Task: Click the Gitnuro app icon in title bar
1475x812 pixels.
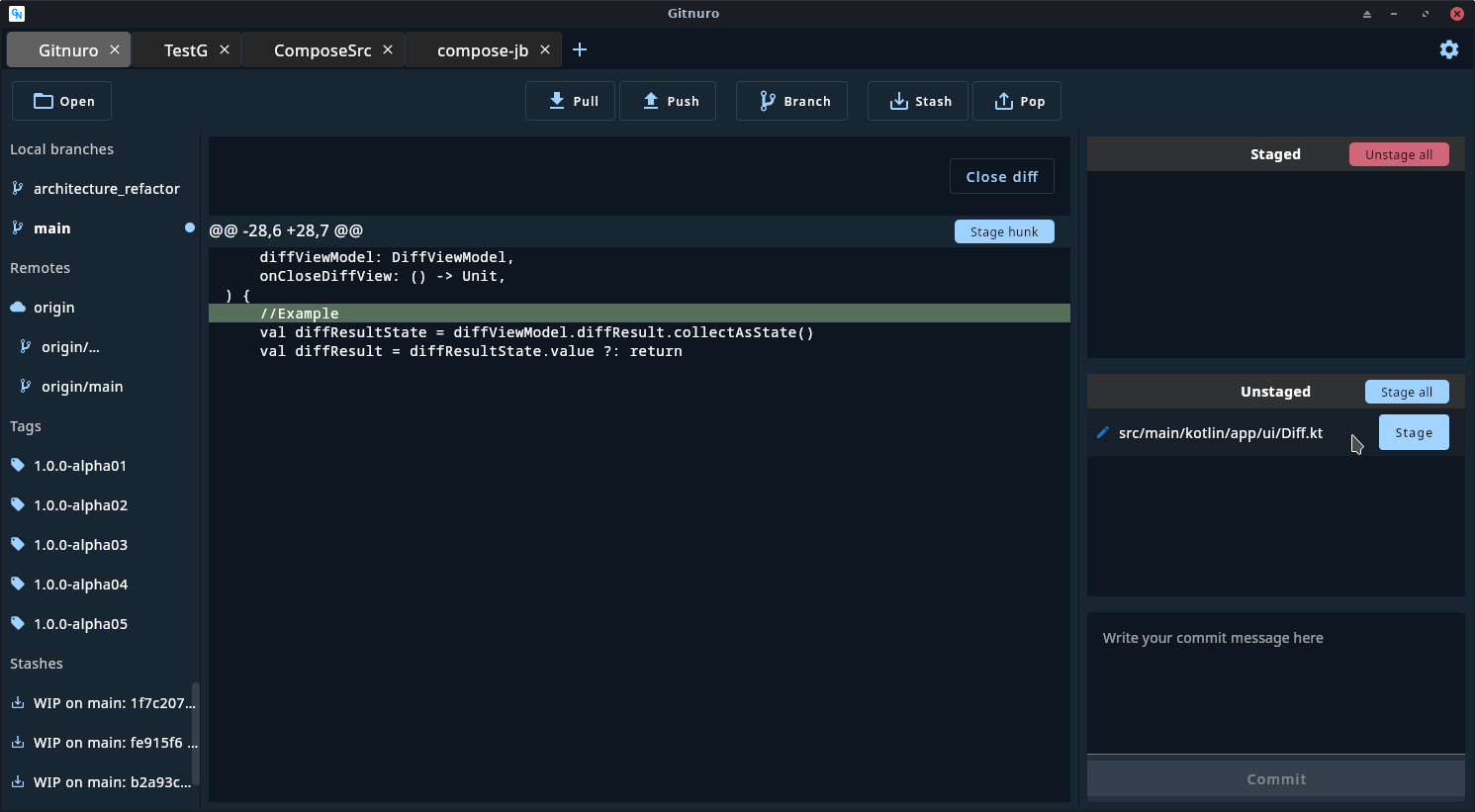Action: pyautogui.click(x=16, y=13)
